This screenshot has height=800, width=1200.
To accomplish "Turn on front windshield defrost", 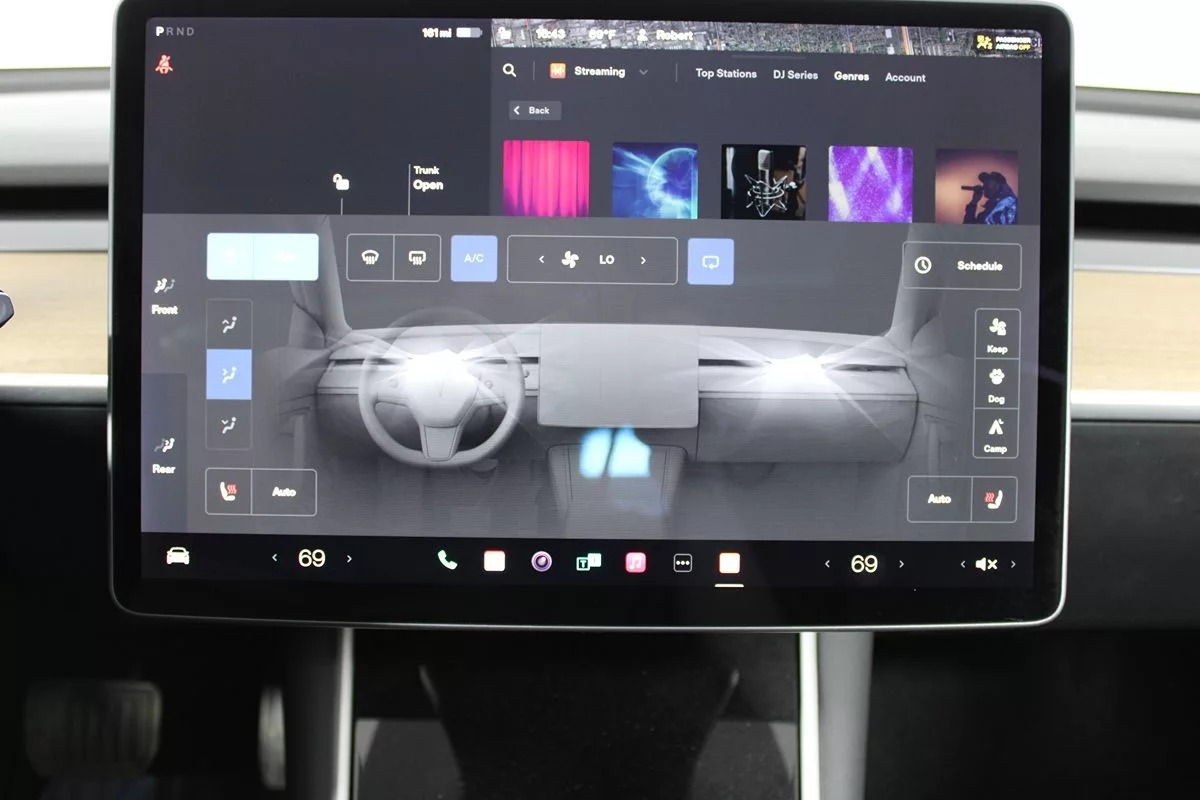I will [x=370, y=259].
